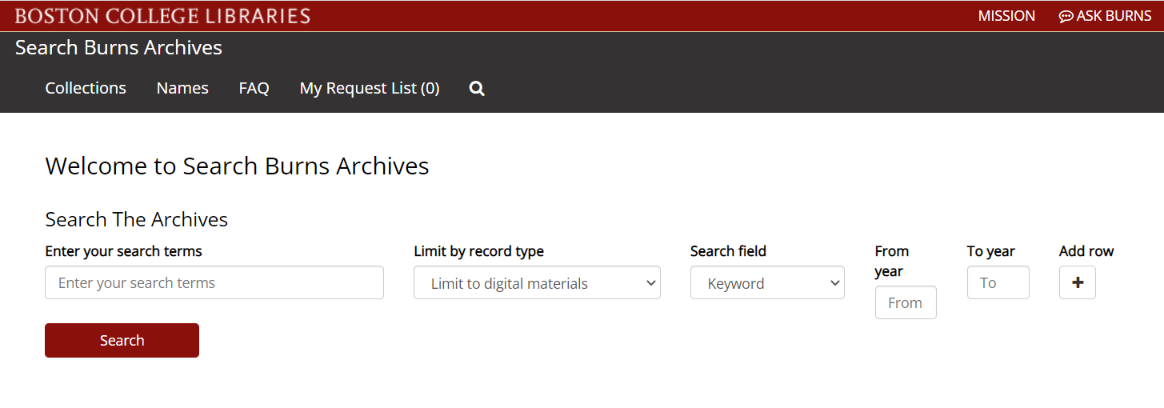Open the FAQ menu item
1164x408 pixels.
tap(254, 88)
